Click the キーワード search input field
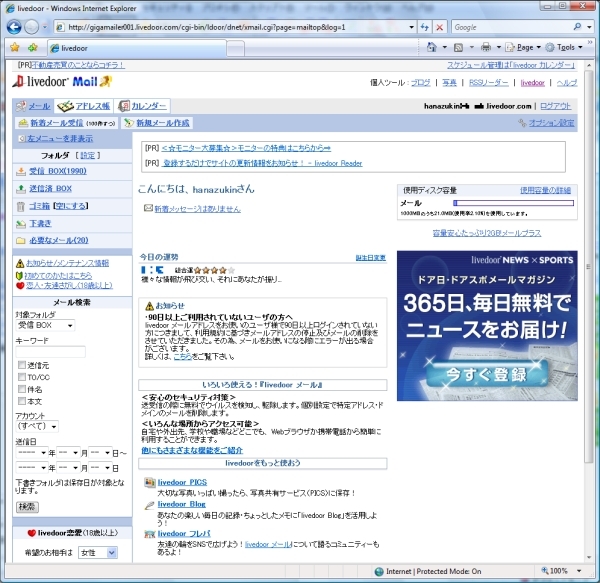The width and height of the screenshot is (600, 583). coord(50,352)
